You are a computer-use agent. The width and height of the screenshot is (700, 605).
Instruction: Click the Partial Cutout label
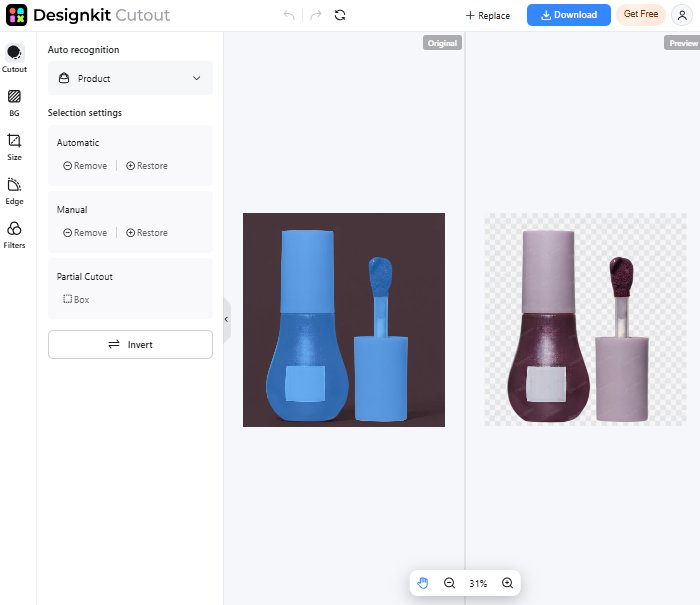(84, 277)
